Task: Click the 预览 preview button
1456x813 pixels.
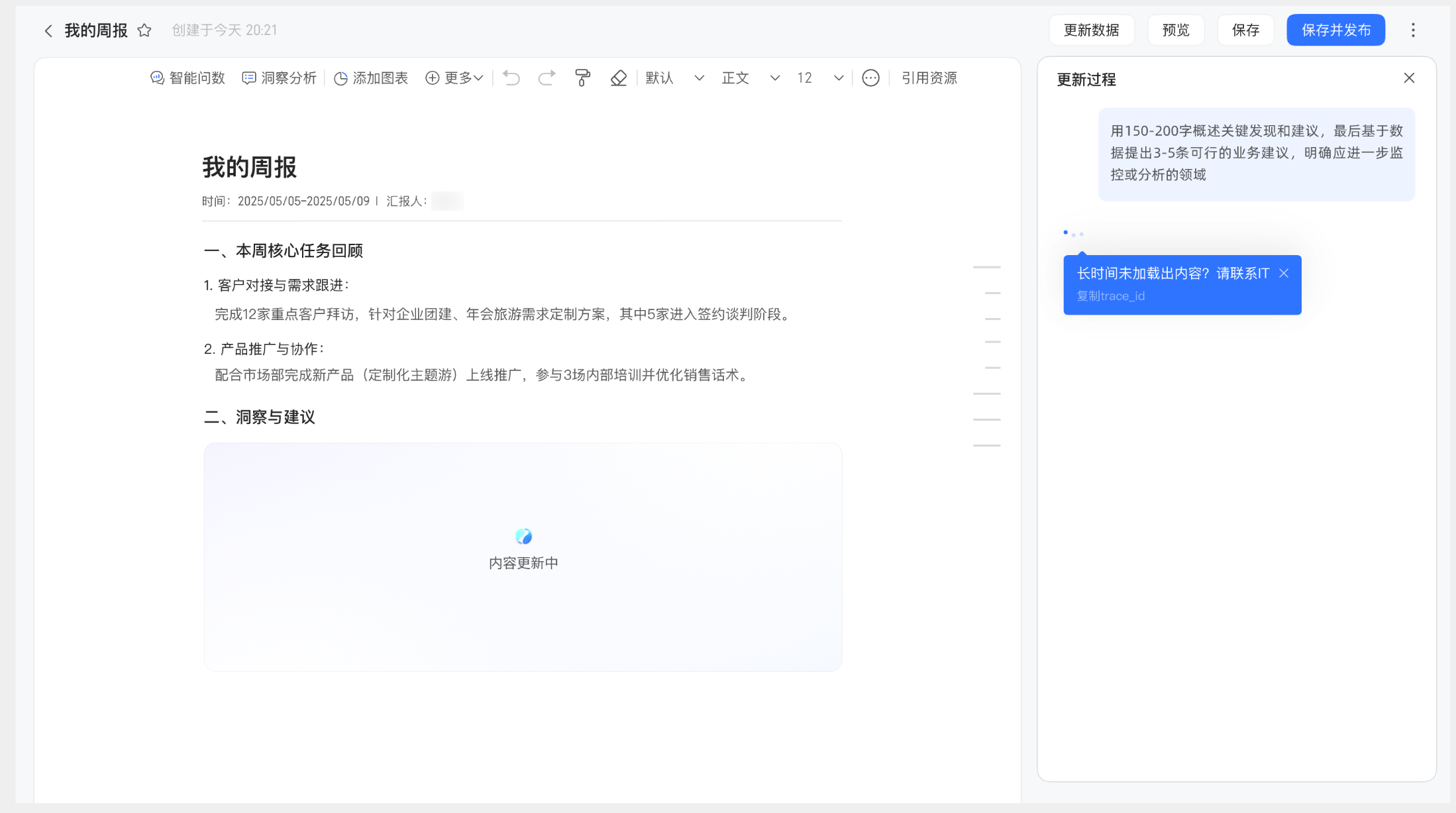Action: (1176, 30)
